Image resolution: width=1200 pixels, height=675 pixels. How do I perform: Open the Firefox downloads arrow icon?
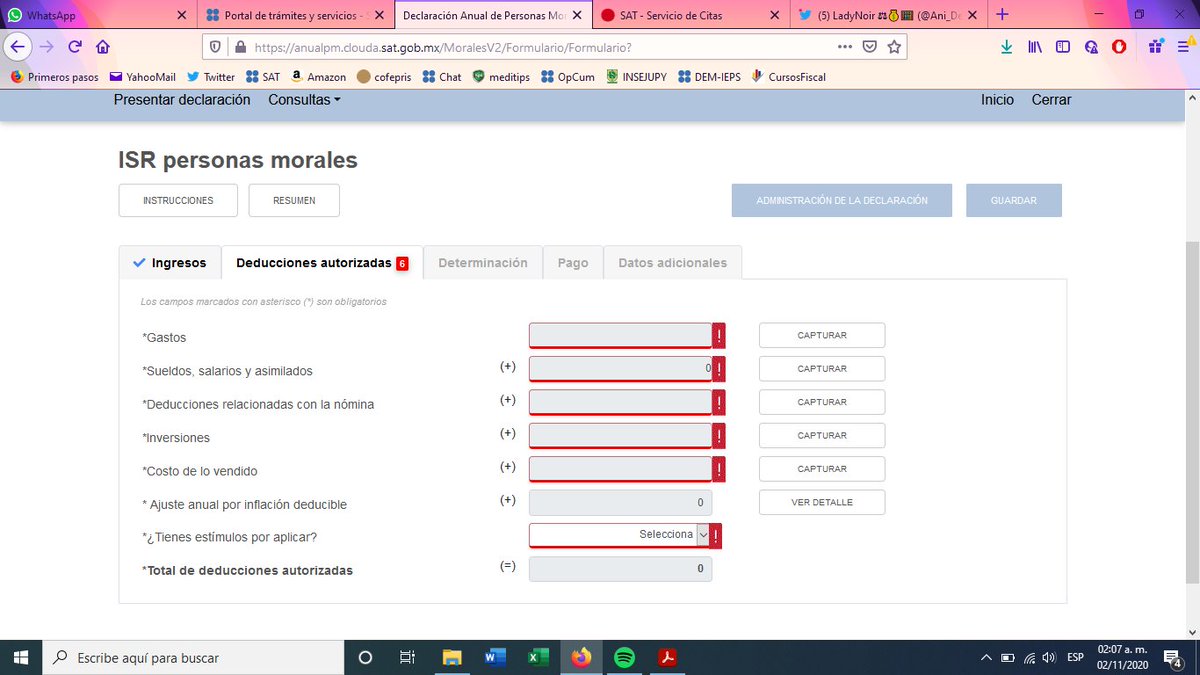(x=1007, y=47)
